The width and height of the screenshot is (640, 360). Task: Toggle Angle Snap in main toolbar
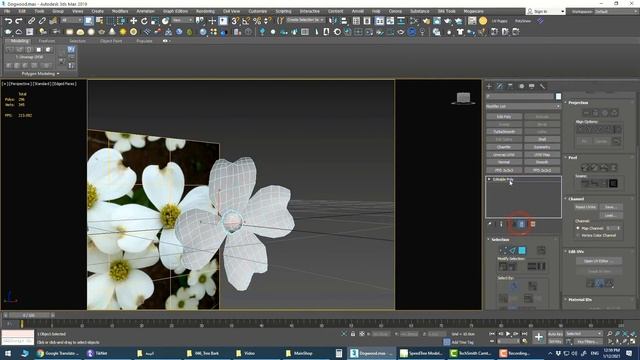point(246,20)
